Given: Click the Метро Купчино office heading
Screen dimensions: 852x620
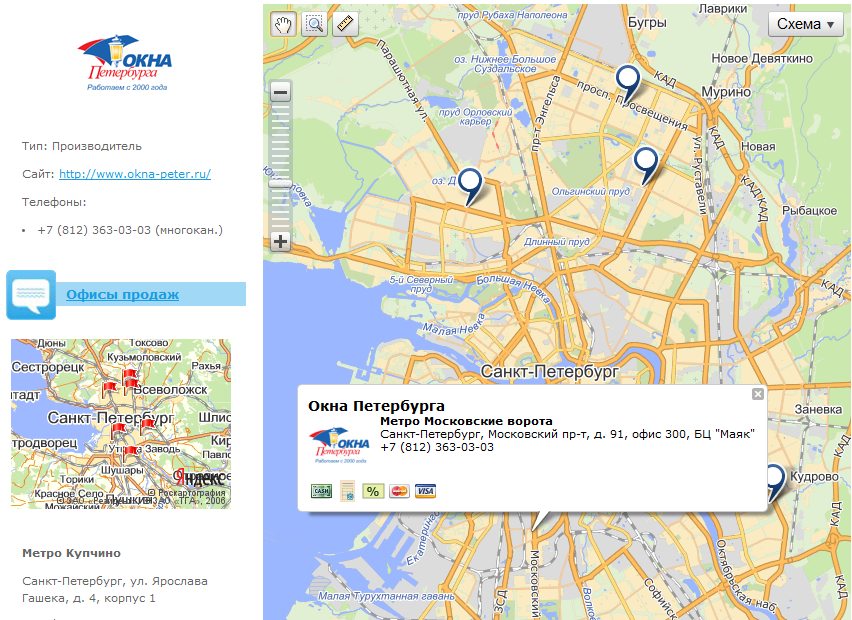Looking at the screenshot, I should pyautogui.click(x=71, y=553).
